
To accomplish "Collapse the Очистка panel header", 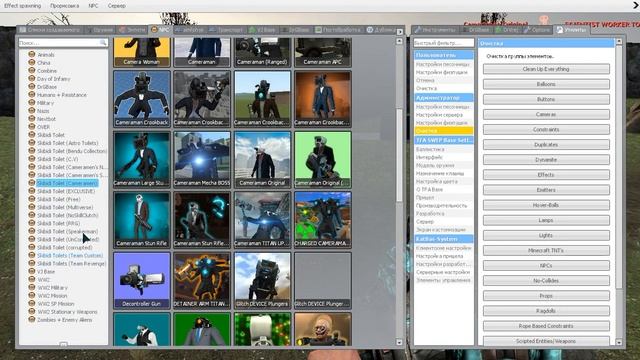I will [546, 43].
